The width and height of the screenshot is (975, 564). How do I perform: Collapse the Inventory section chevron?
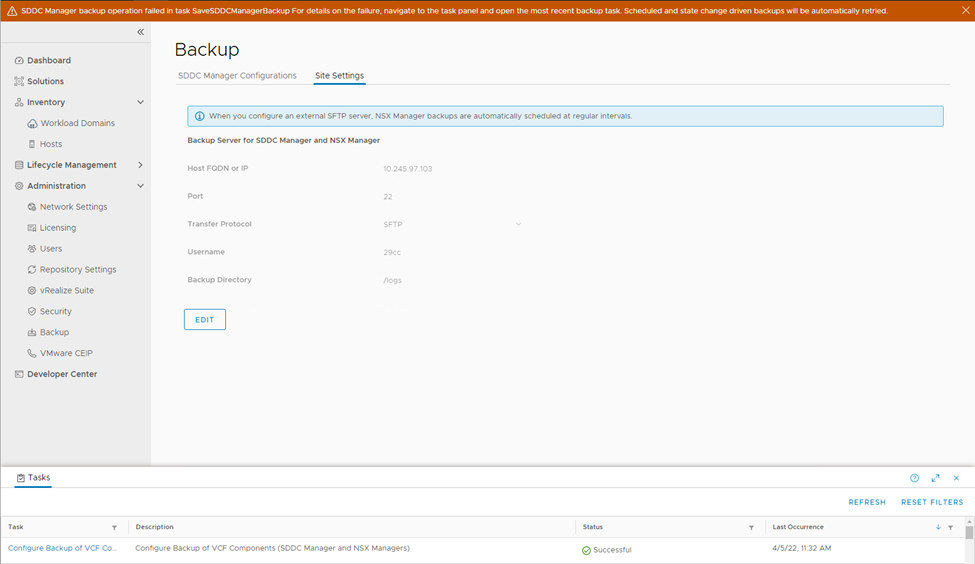pos(140,103)
